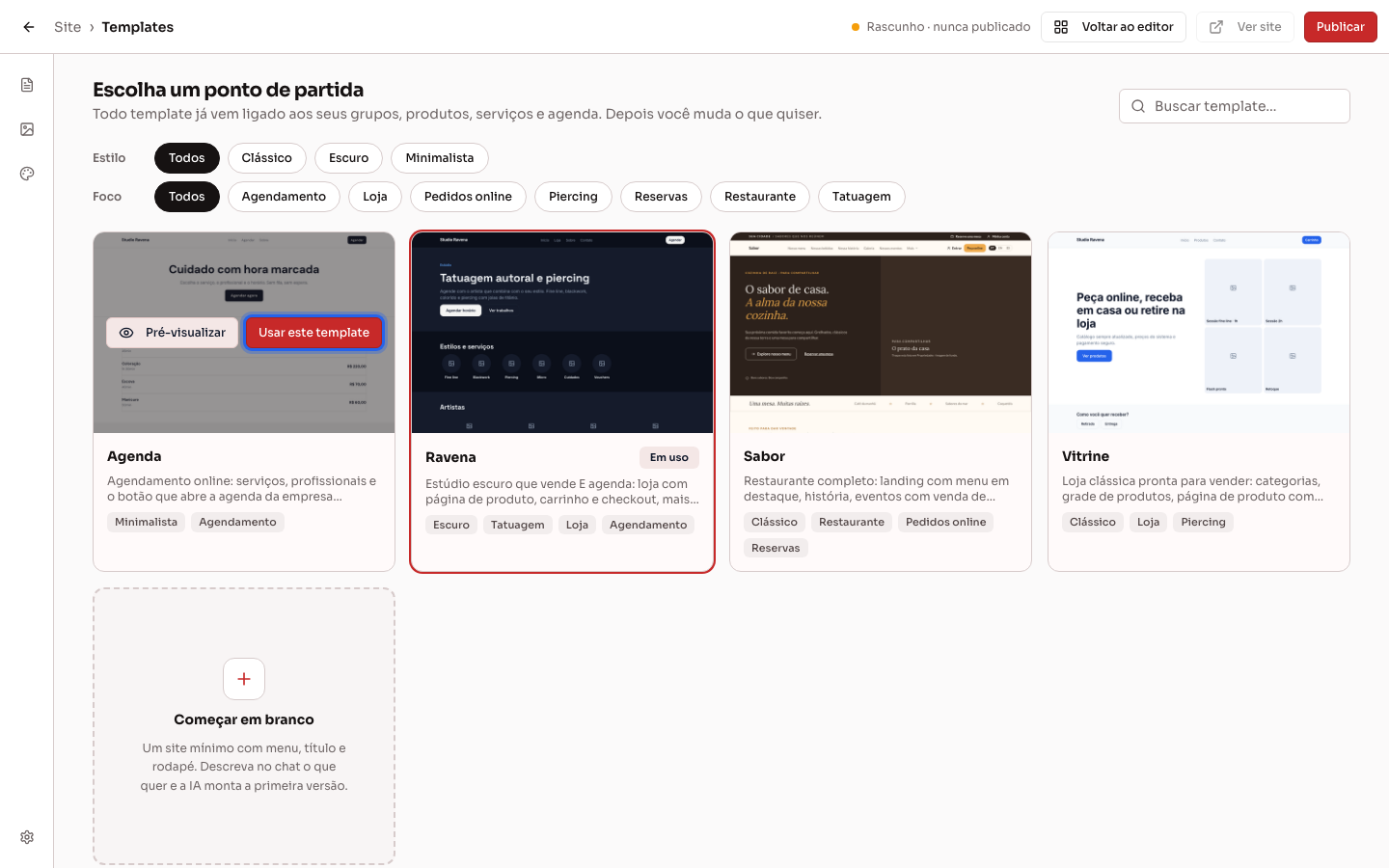Open the Ravena template thumbnail
The image size is (1389, 868).
coord(562,333)
